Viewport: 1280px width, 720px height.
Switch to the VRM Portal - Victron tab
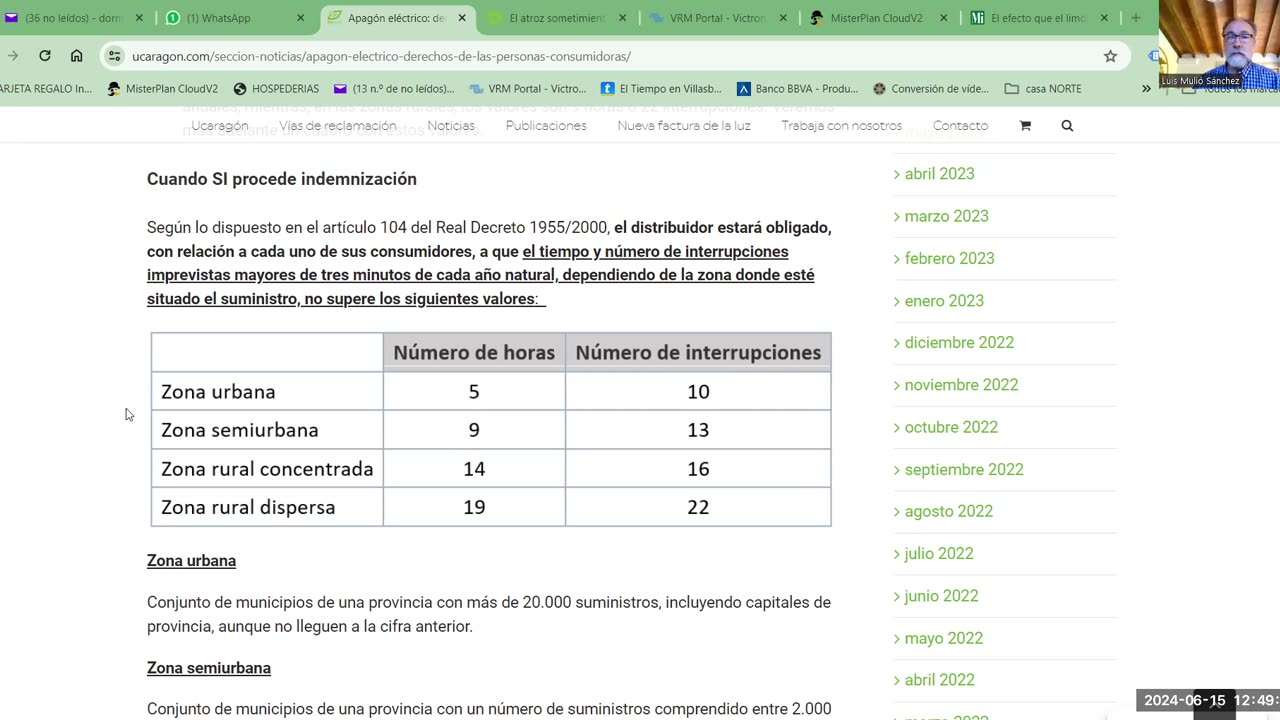[x=719, y=18]
